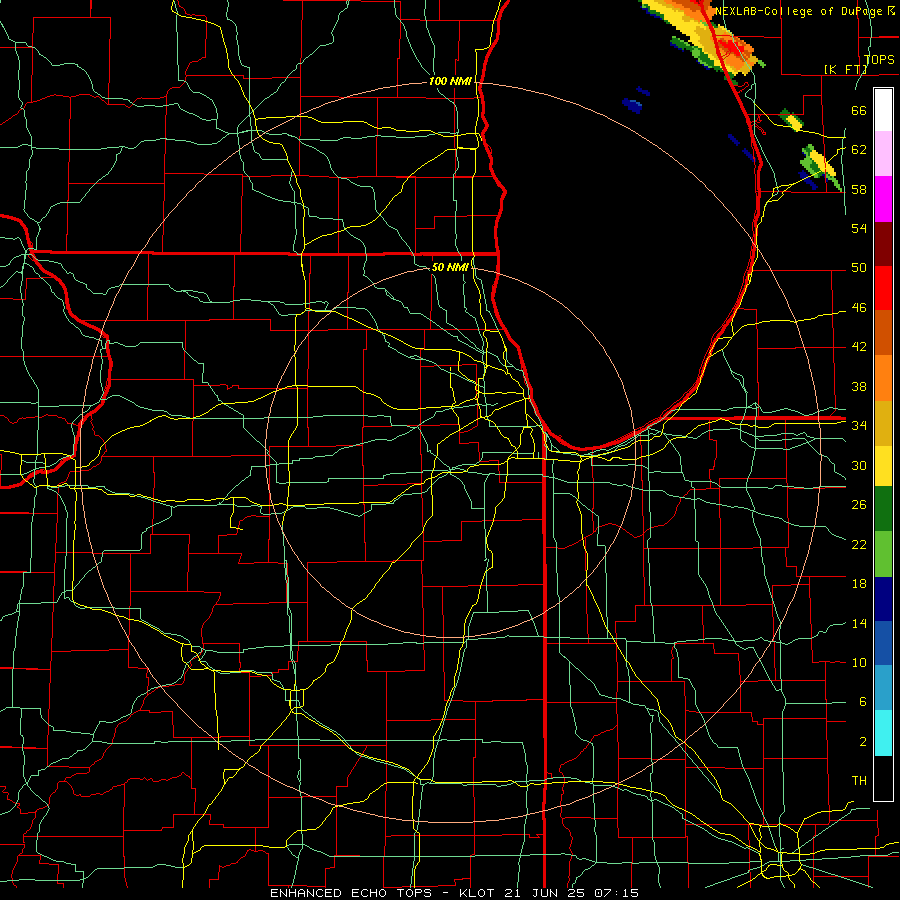Click the light pink legend swatch
900x900 pixels.
[883, 154]
